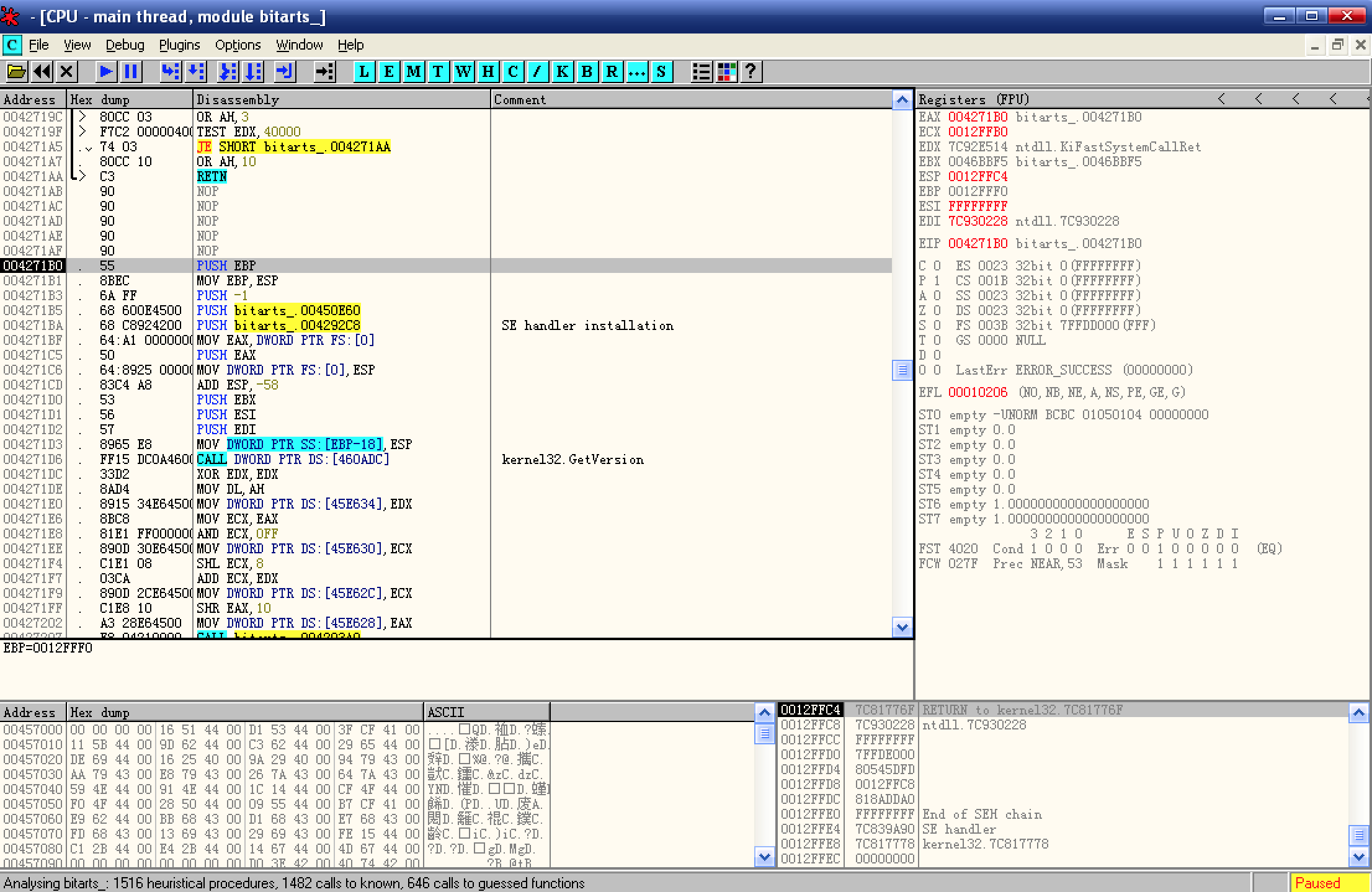Click the Execute till return icon
The image size is (1372, 892).
285,72
